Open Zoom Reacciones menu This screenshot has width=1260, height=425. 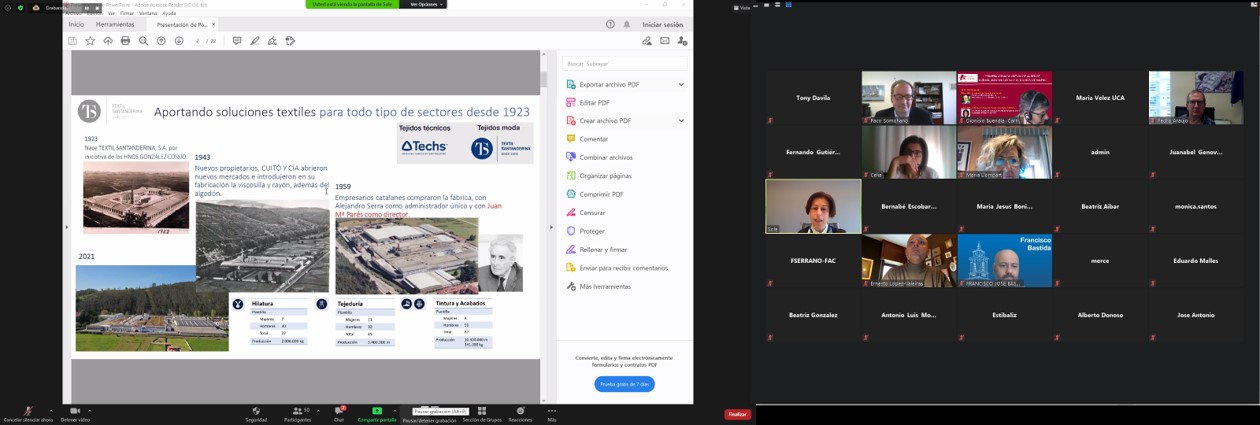(x=520, y=412)
